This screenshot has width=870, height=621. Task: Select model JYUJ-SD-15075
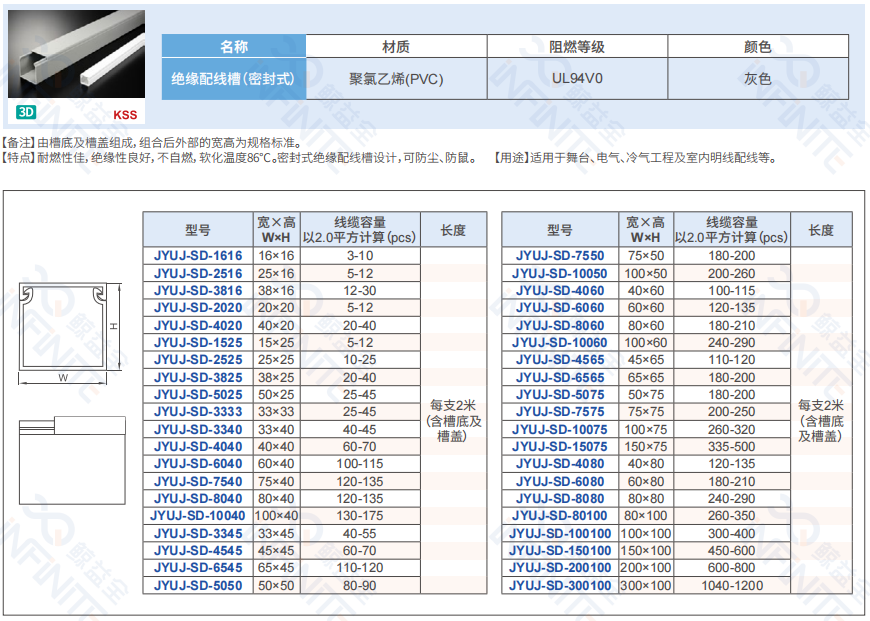(560, 447)
